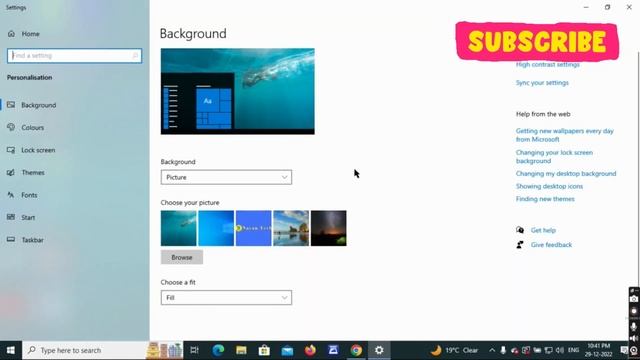
Task: Click the Get help link
Action: tap(543, 230)
